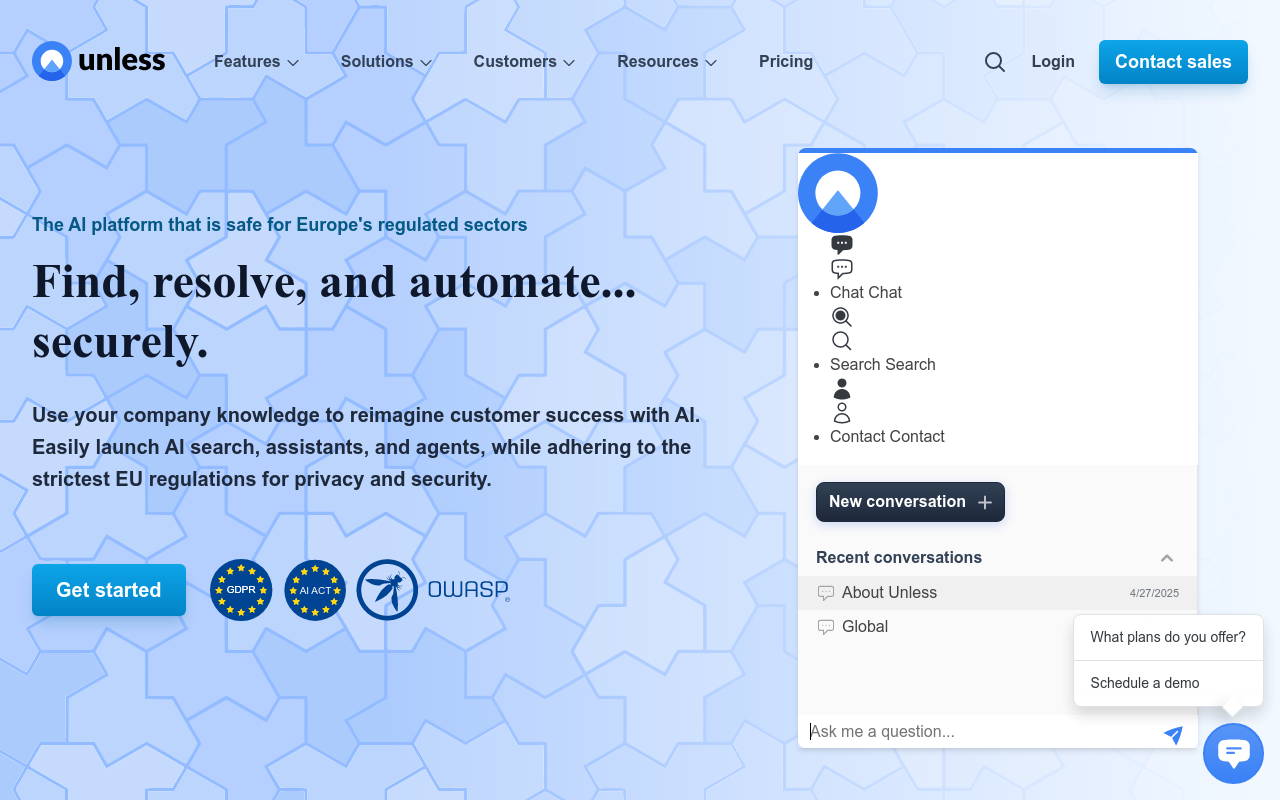The image size is (1280, 800).
Task: Click the unless logo in the header
Action: (x=98, y=61)
